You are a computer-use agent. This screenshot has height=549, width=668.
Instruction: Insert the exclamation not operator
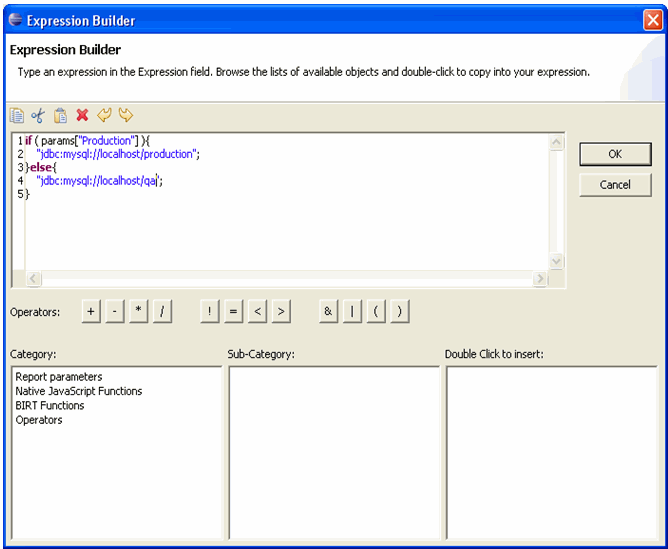(x=210, y=311)
